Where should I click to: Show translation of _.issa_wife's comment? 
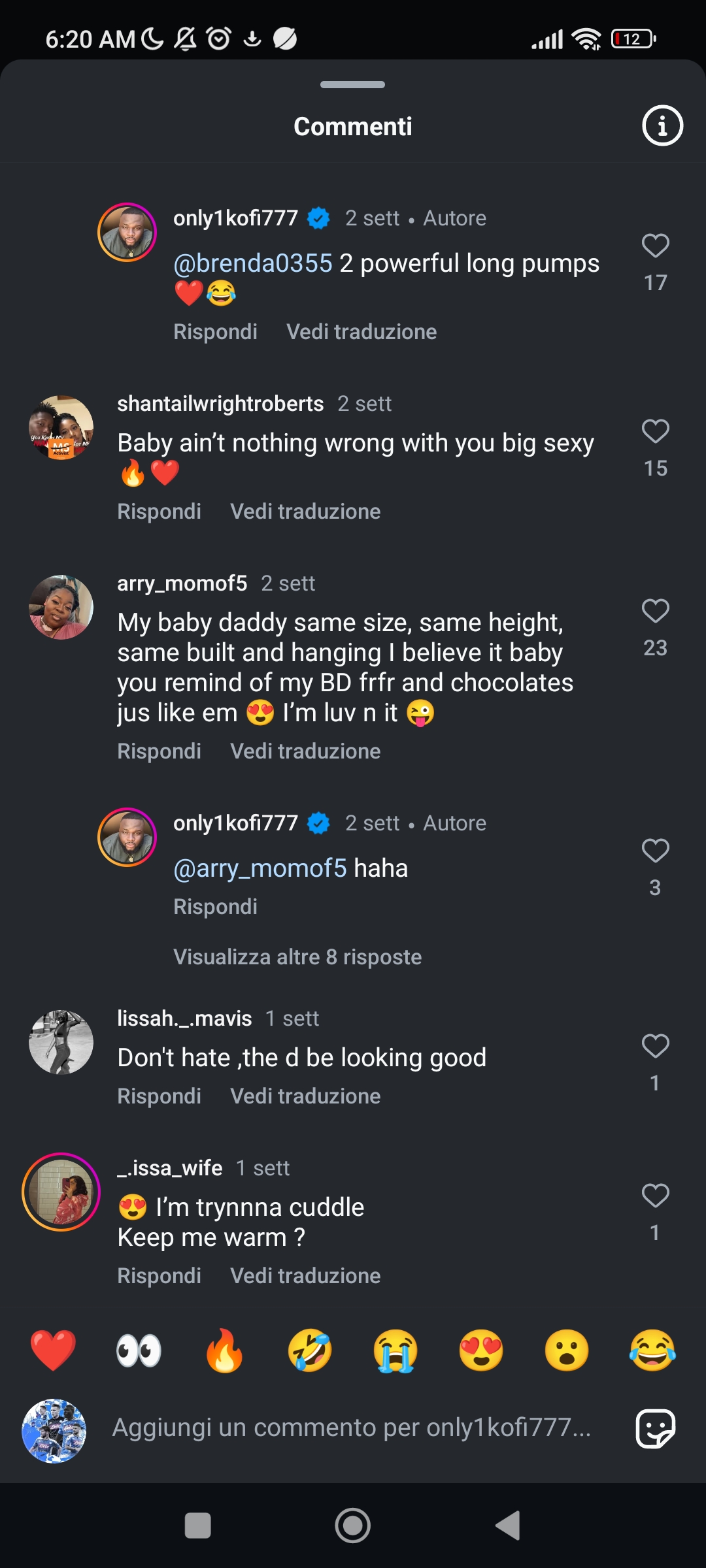(305, 1276)
